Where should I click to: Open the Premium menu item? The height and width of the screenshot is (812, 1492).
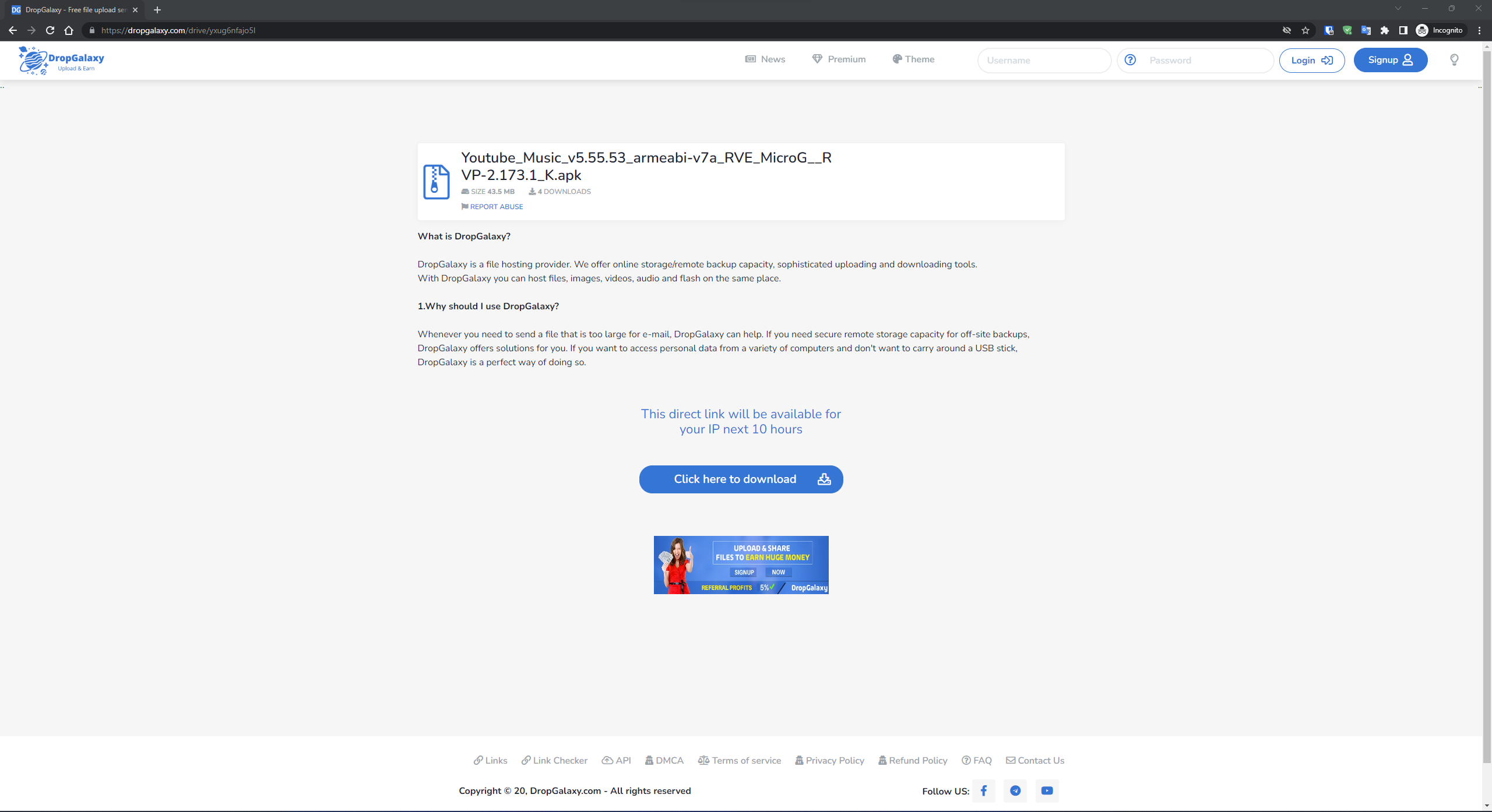coord(839,59)
